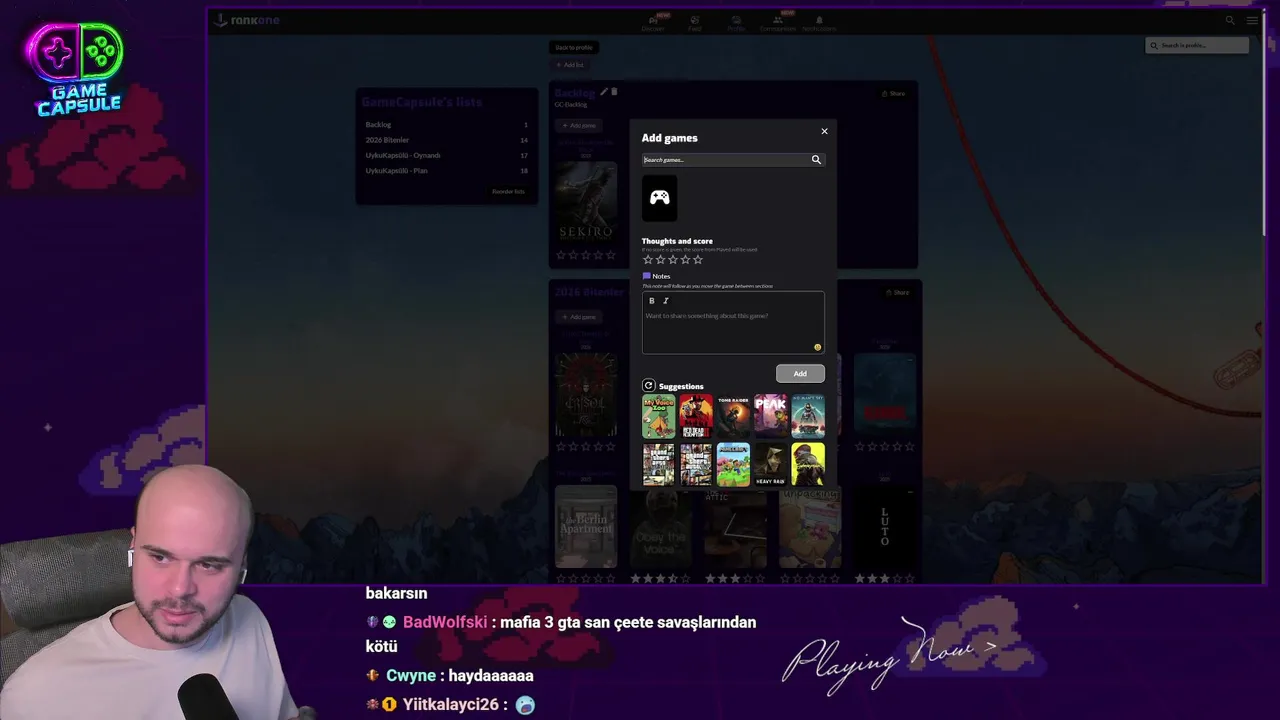
Task: Click Add game under Backlog
Action: 578,126
